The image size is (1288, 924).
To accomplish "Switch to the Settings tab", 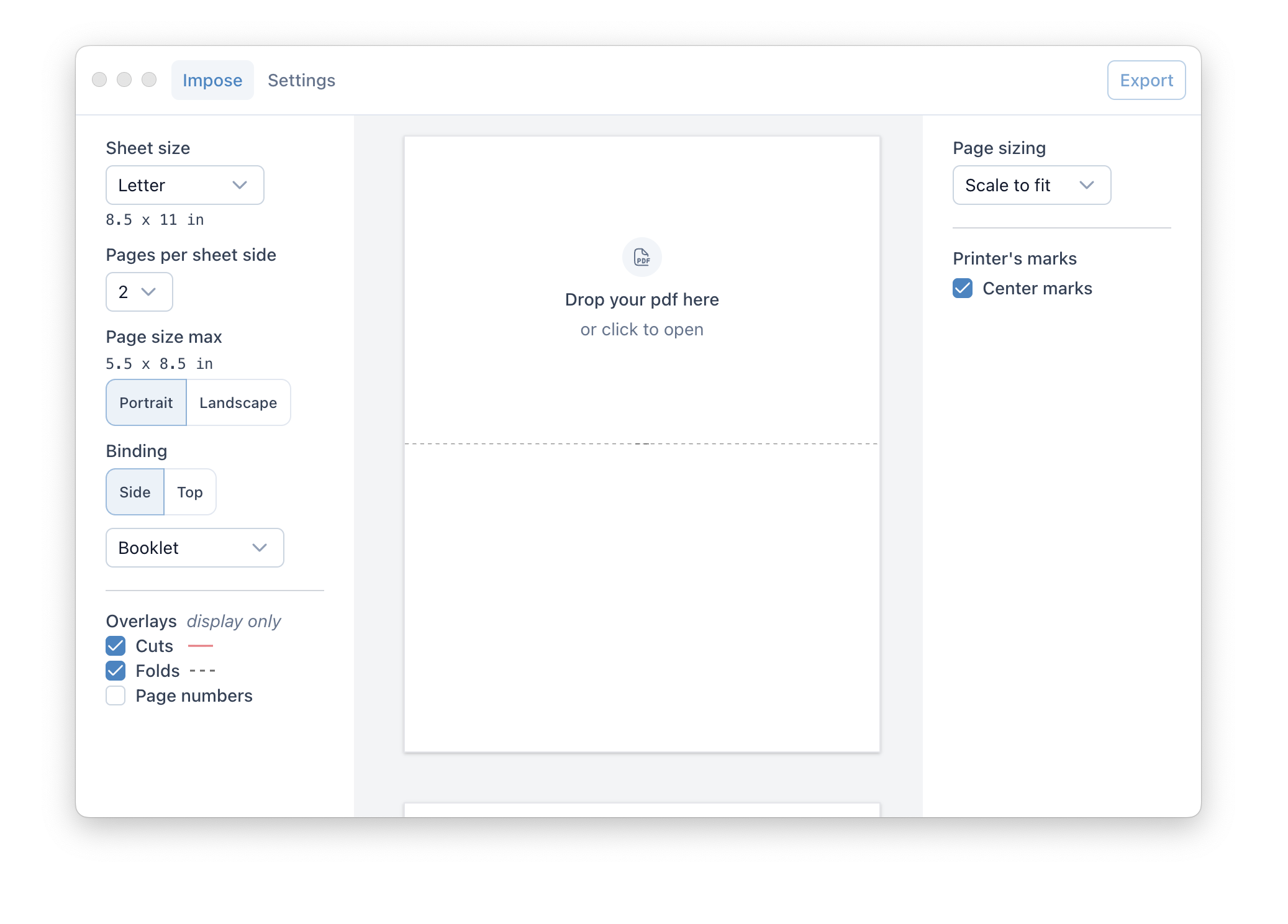I will pos(301,80).
